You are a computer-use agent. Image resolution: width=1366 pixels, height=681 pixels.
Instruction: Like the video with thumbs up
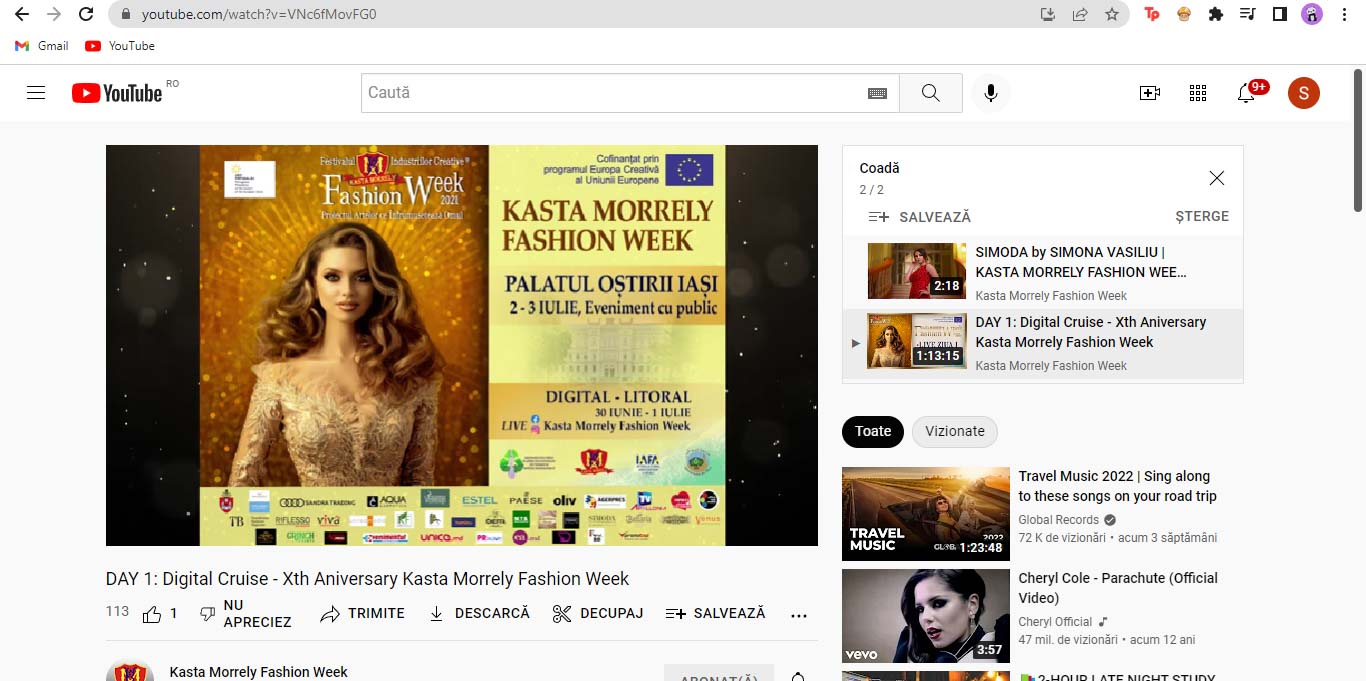[160, 614]
